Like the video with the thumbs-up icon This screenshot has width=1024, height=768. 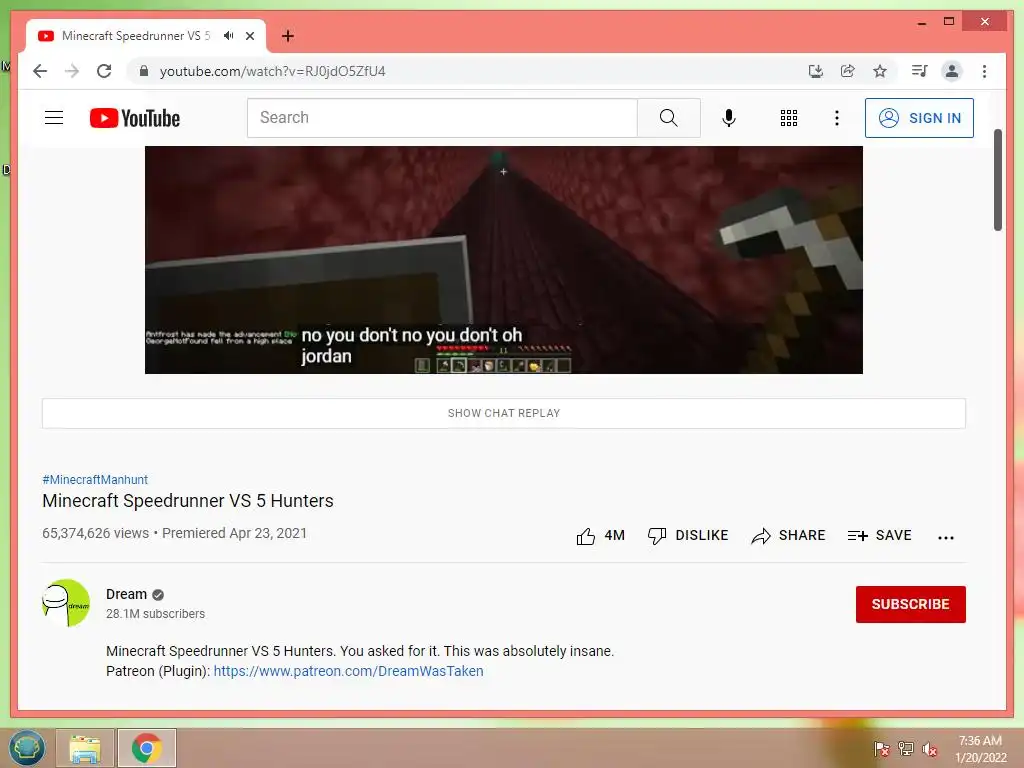[x=586, y=536]
